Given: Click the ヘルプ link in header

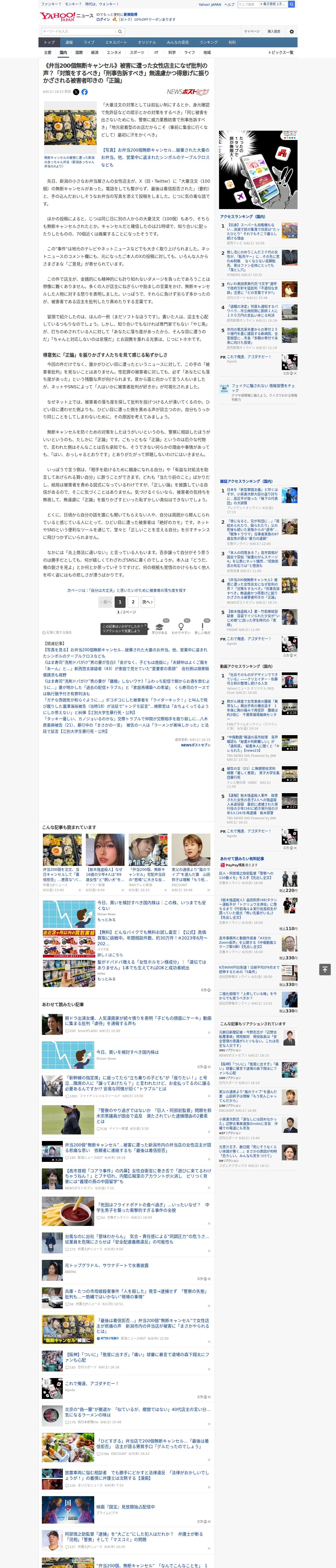Looking at the screenshot, I should (x=229, y=4).
